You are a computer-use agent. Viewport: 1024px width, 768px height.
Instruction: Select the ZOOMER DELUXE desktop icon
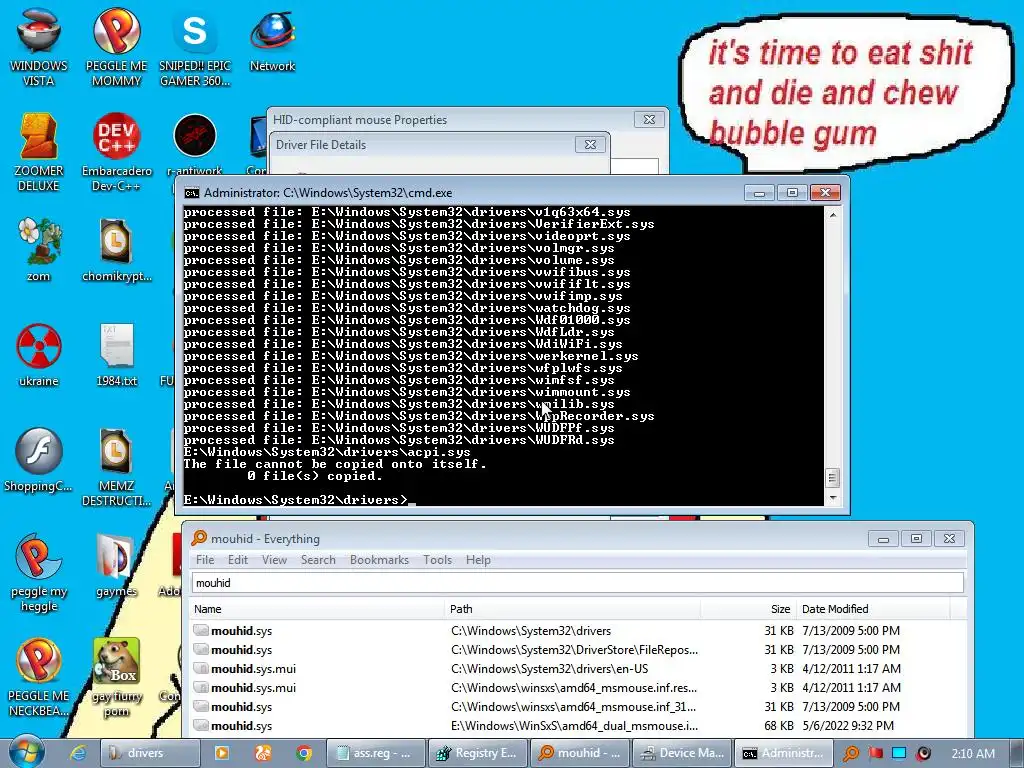pyautogui.click(x=39, y=152)
